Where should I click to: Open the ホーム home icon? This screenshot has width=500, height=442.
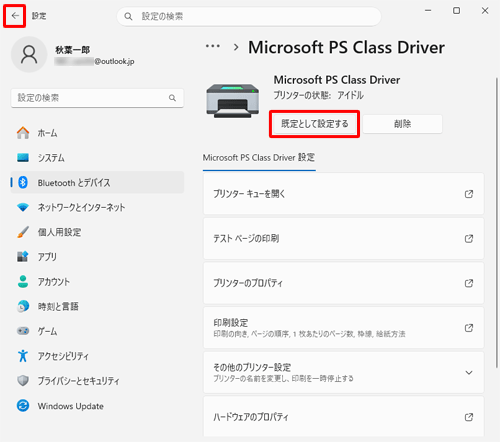[23, 133]
